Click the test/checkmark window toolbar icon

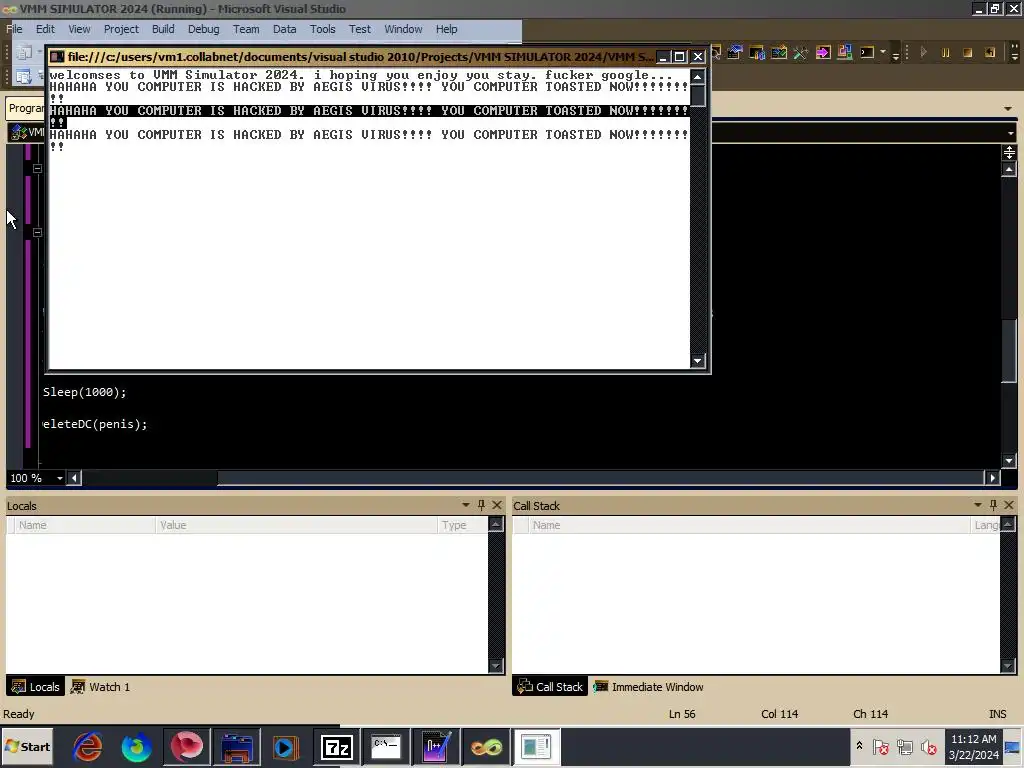click(x=778, y=53)
